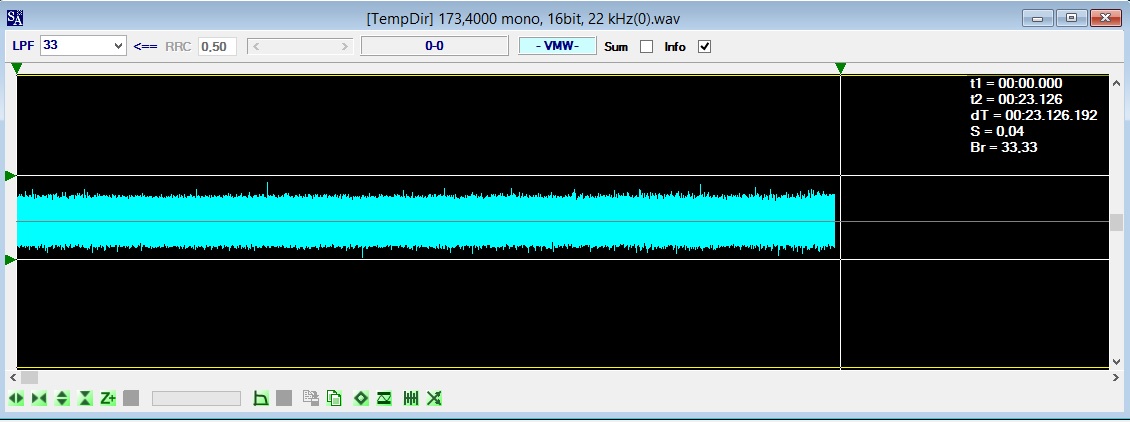Compress waveform horizontally with inward arrows icon
Viewport: 1130px width, 422px height.
tap(39, 398)
